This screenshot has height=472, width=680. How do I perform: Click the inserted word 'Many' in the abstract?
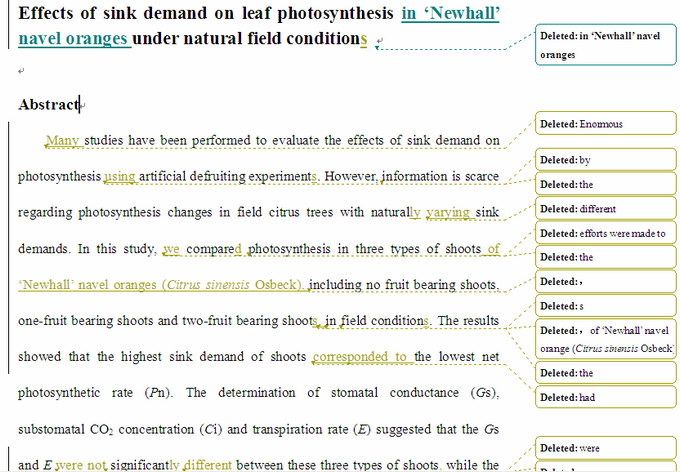pos(63,140)
